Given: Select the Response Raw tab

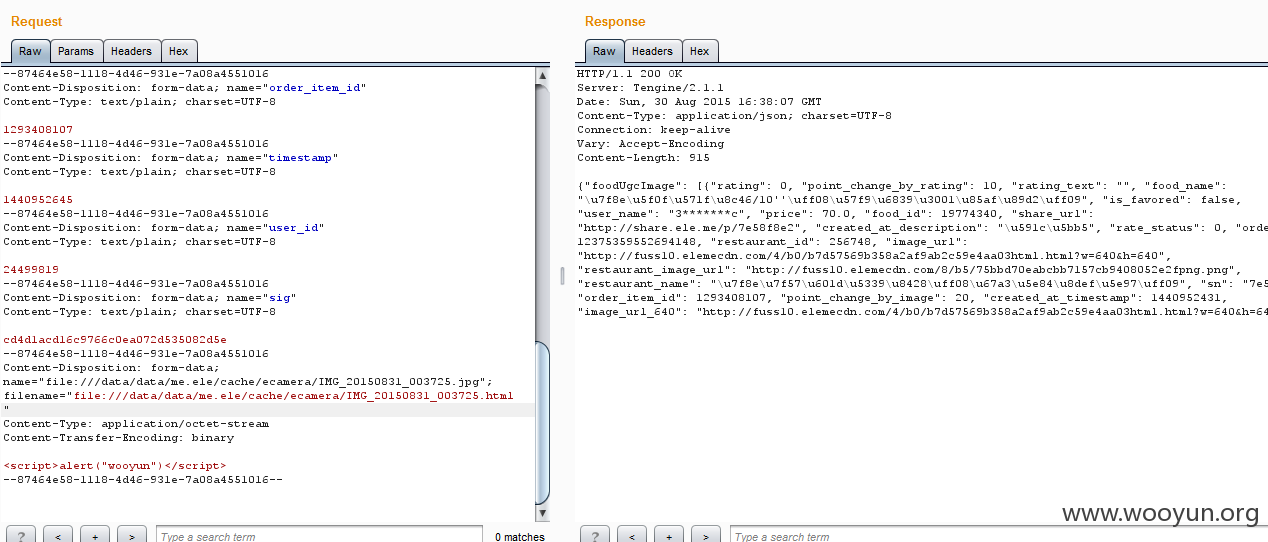Looking at the screenshot, I should (604, 51).
